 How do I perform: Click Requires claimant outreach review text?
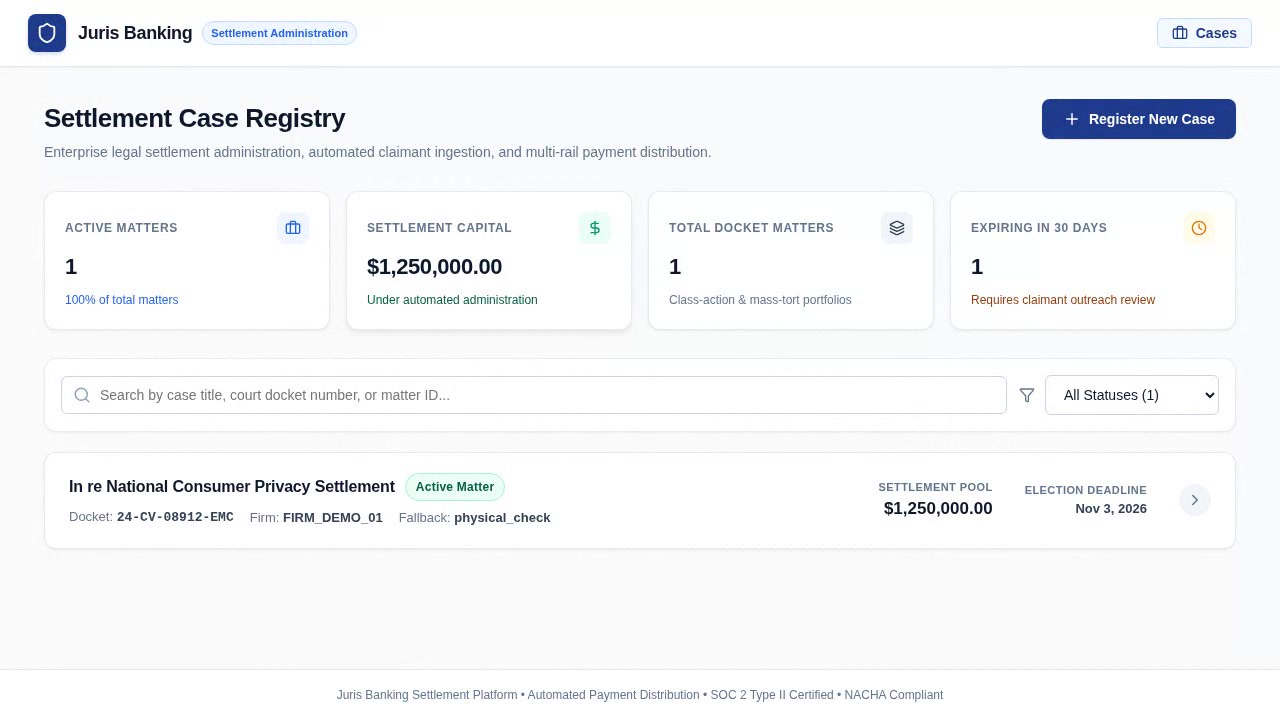1063,300
